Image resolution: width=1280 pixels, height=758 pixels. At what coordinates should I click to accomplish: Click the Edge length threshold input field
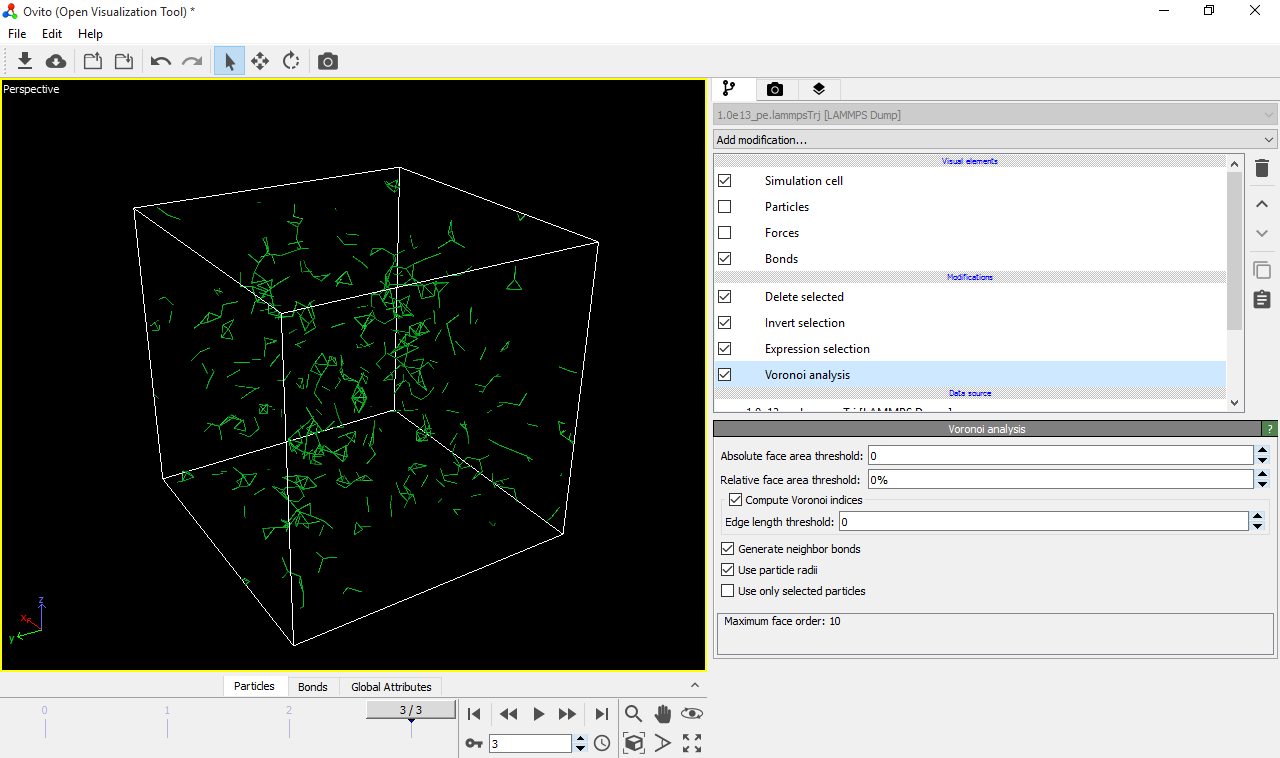pos(1042,522)
